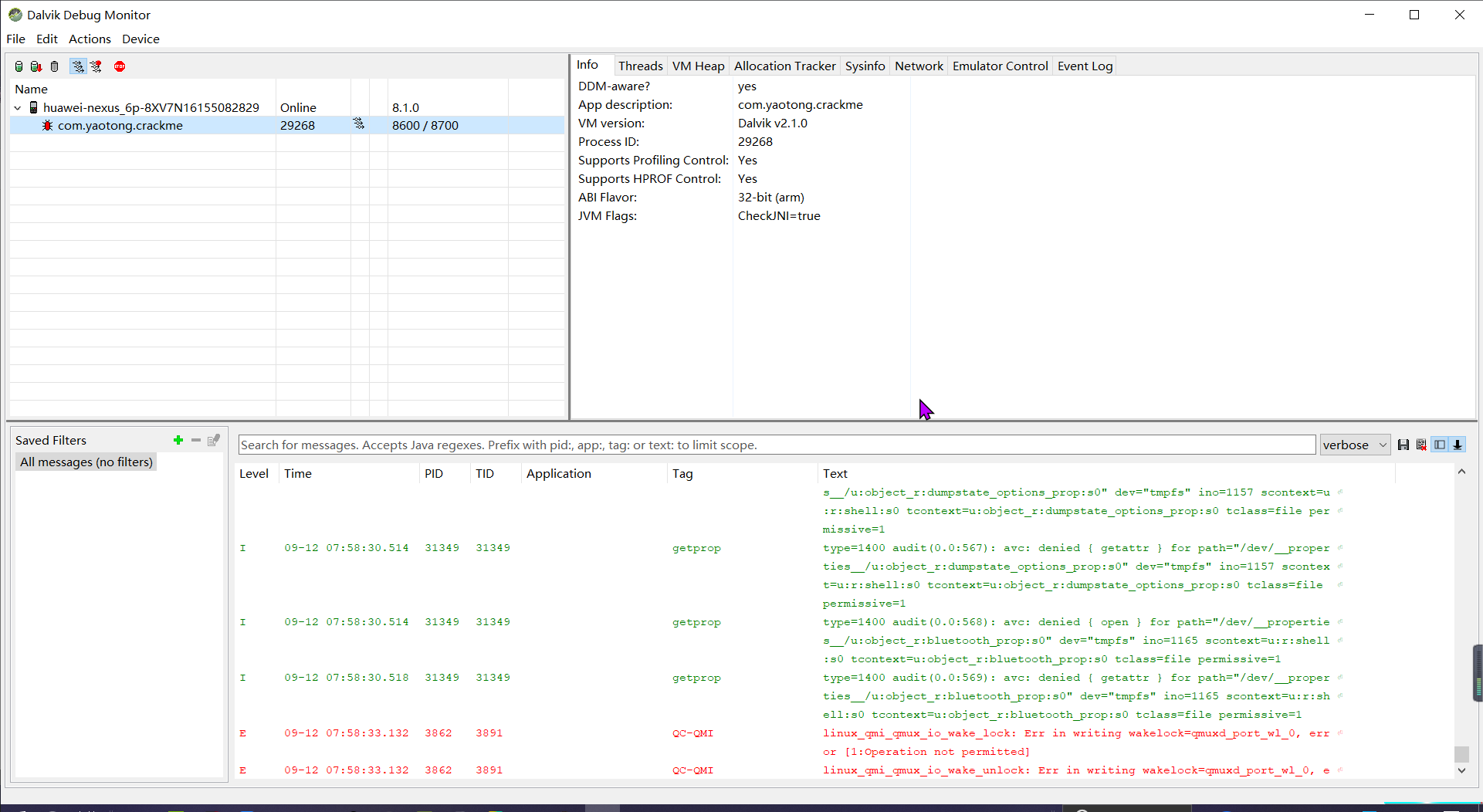This screenshot has height=812, width=1483.
Task: Open the Device menu
Action: coord(141,39)
